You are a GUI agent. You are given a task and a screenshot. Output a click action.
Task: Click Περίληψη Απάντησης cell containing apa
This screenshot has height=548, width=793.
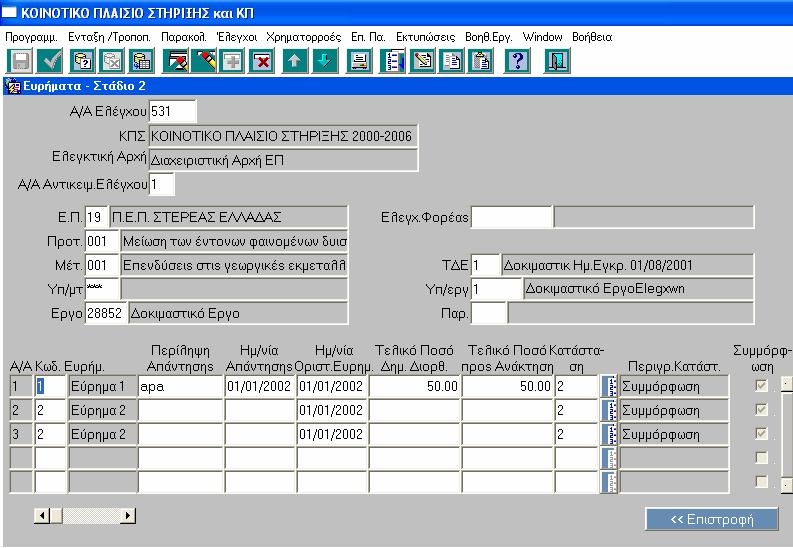pyautogui.click(x=181, y=387)
